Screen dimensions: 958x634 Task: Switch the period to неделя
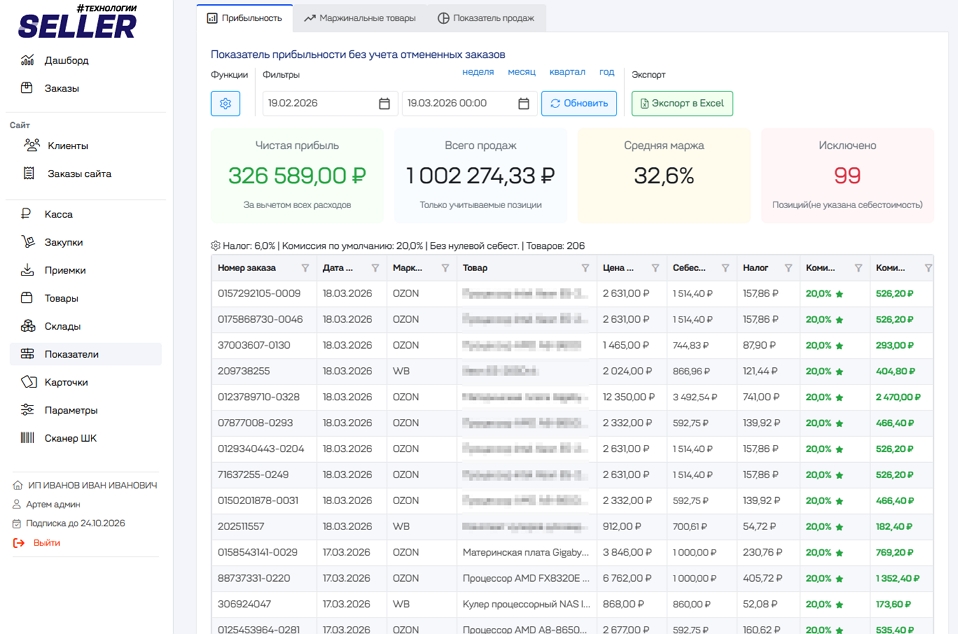click(479, 72)
